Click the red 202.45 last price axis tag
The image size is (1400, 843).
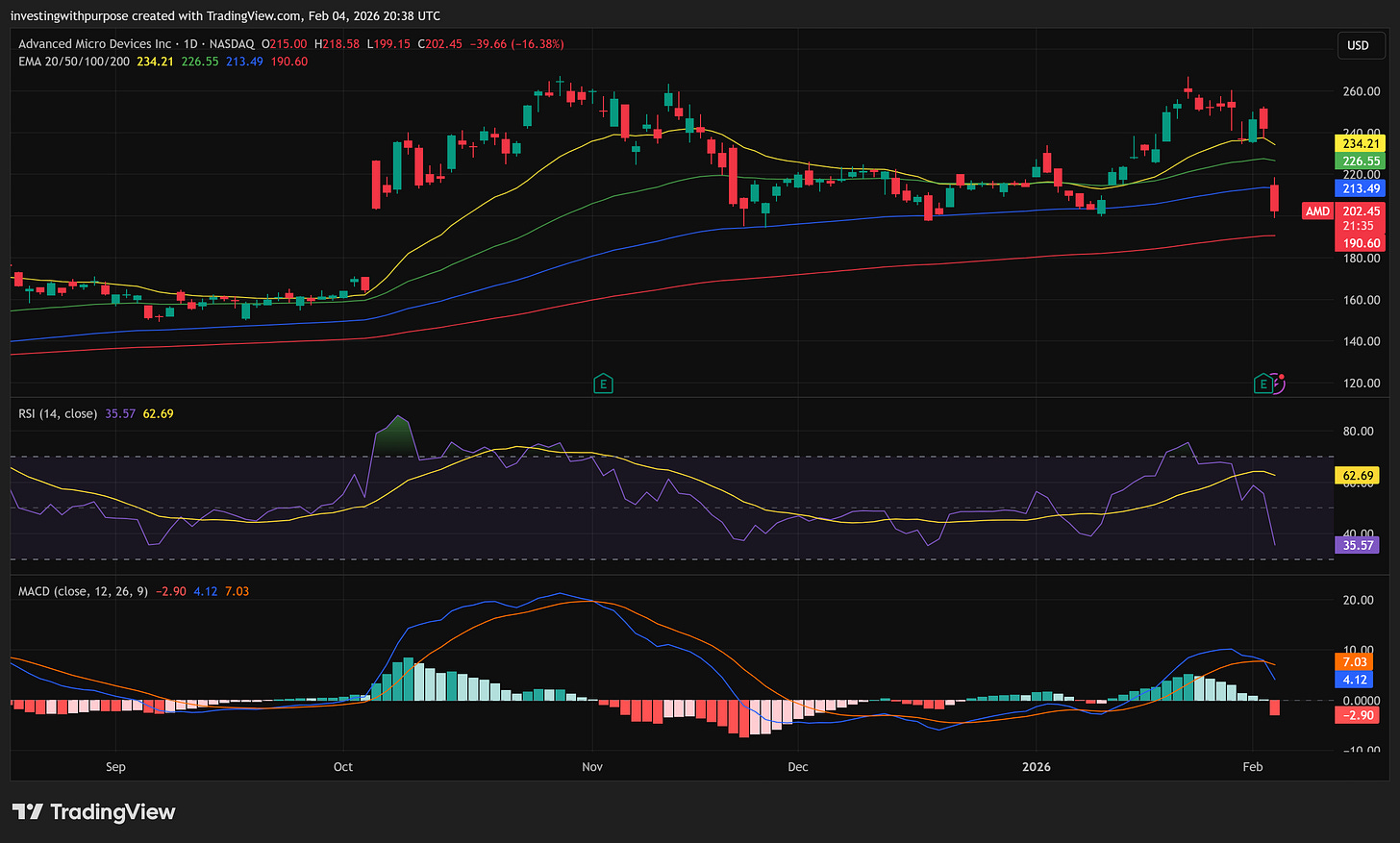(1361, 211)
